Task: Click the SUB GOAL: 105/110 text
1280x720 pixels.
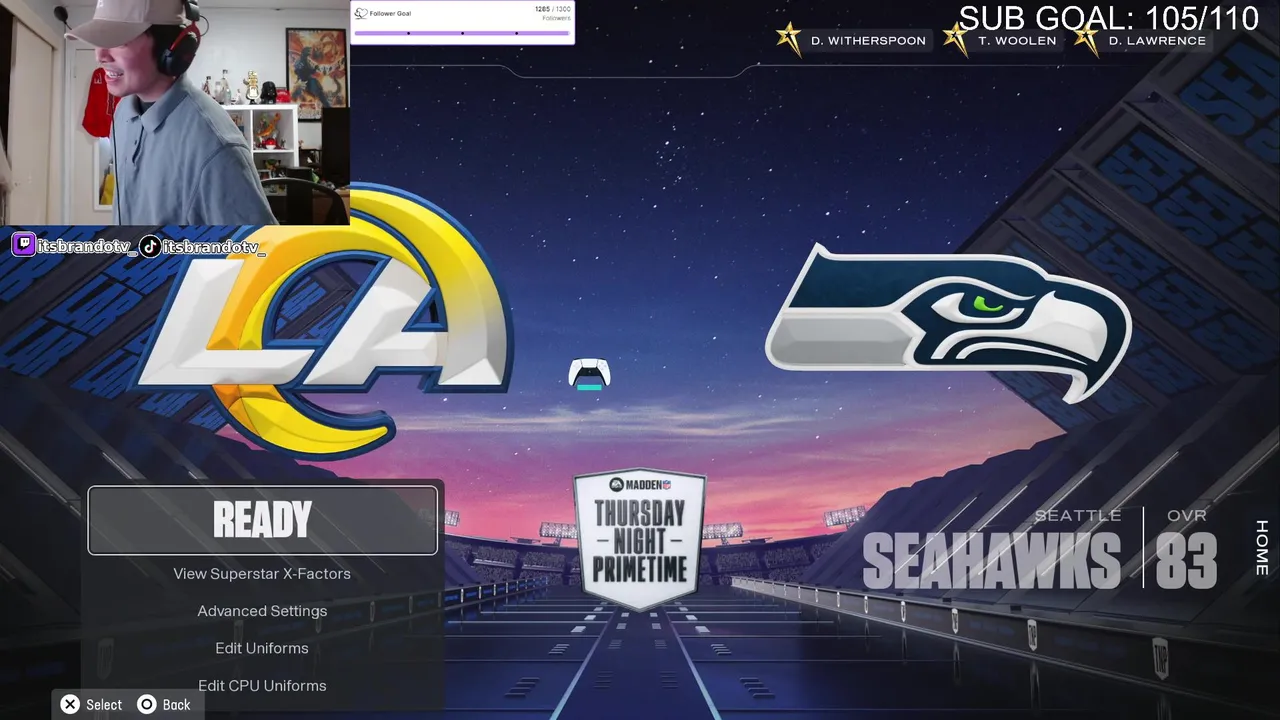Action: (1109, 17)
